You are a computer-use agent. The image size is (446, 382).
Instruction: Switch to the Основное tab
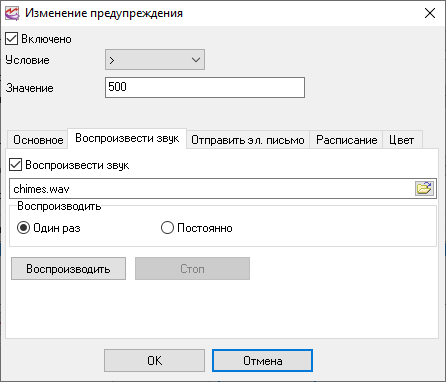(x=38, y=140)
